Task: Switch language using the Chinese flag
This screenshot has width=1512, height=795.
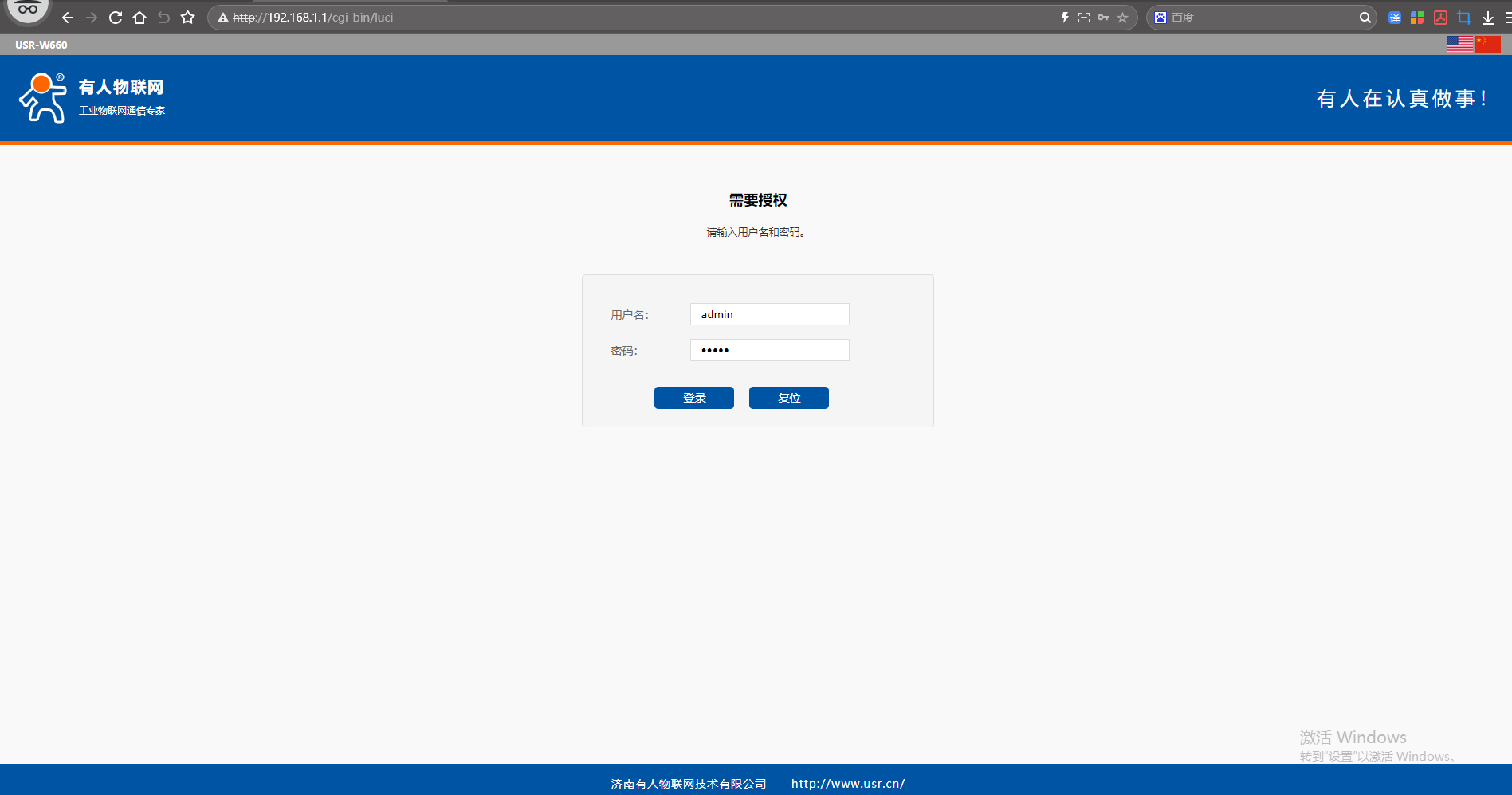Action: 1487,45
